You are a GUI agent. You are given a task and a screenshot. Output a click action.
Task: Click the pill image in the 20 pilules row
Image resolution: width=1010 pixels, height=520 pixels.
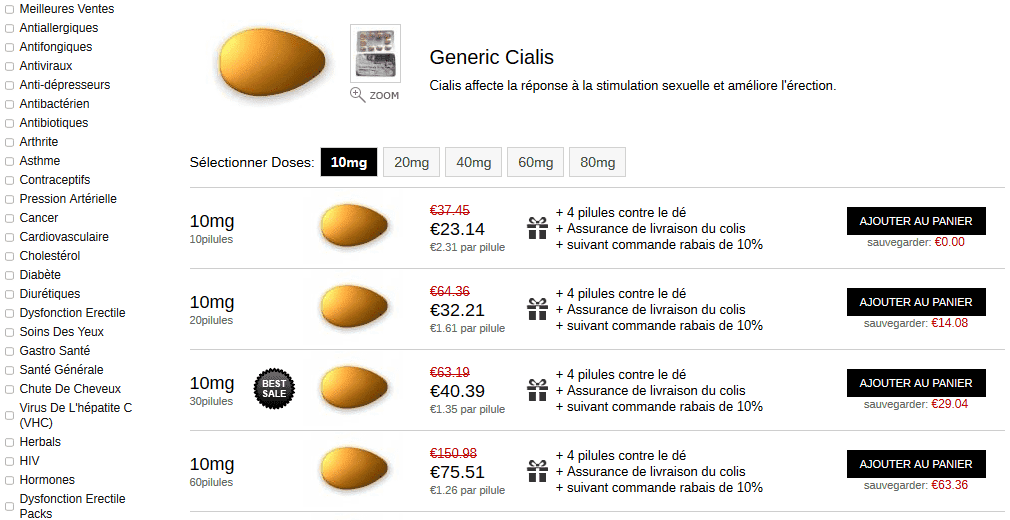[354, 306]
